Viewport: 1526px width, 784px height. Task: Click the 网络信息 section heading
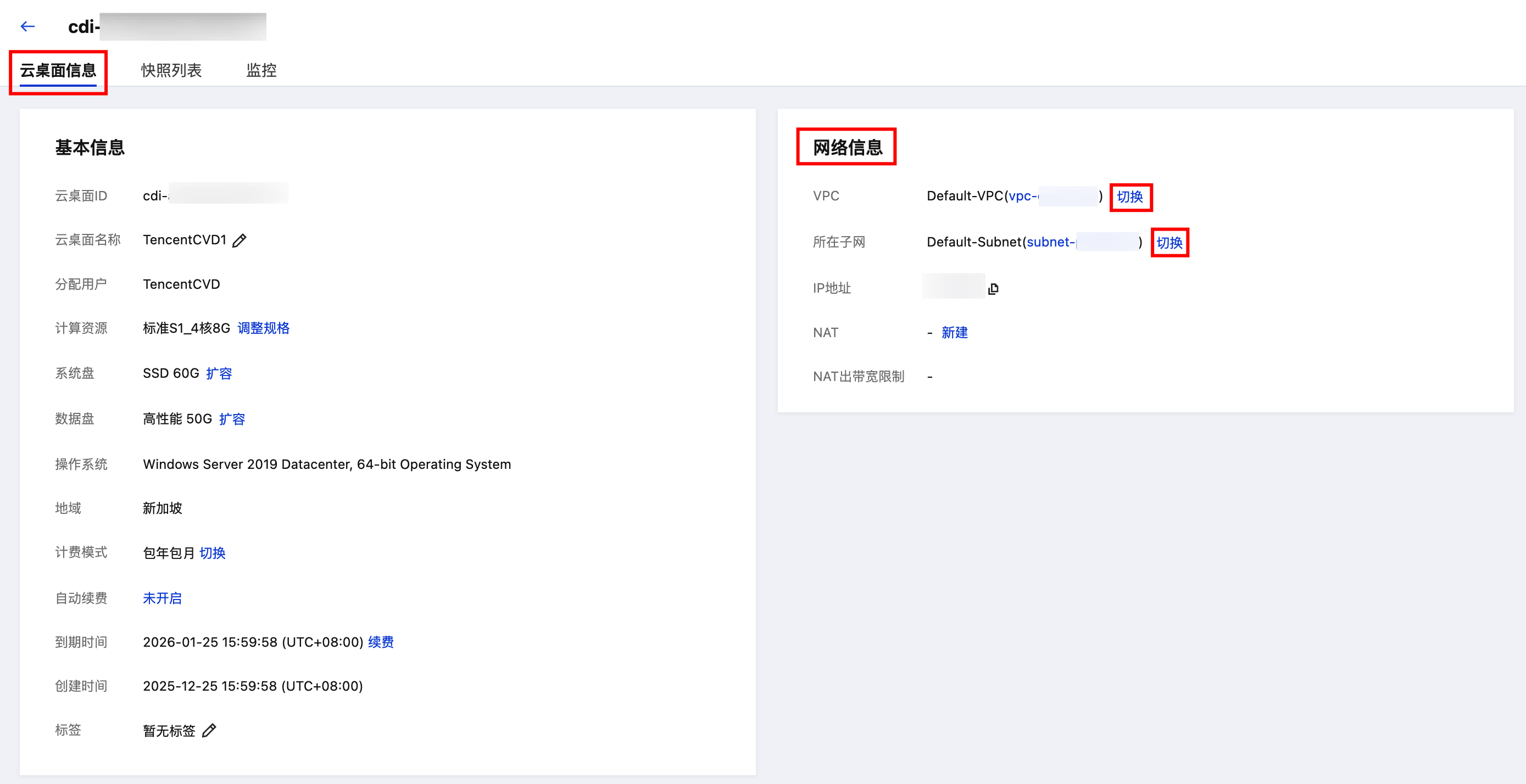[x=847, y=148]
